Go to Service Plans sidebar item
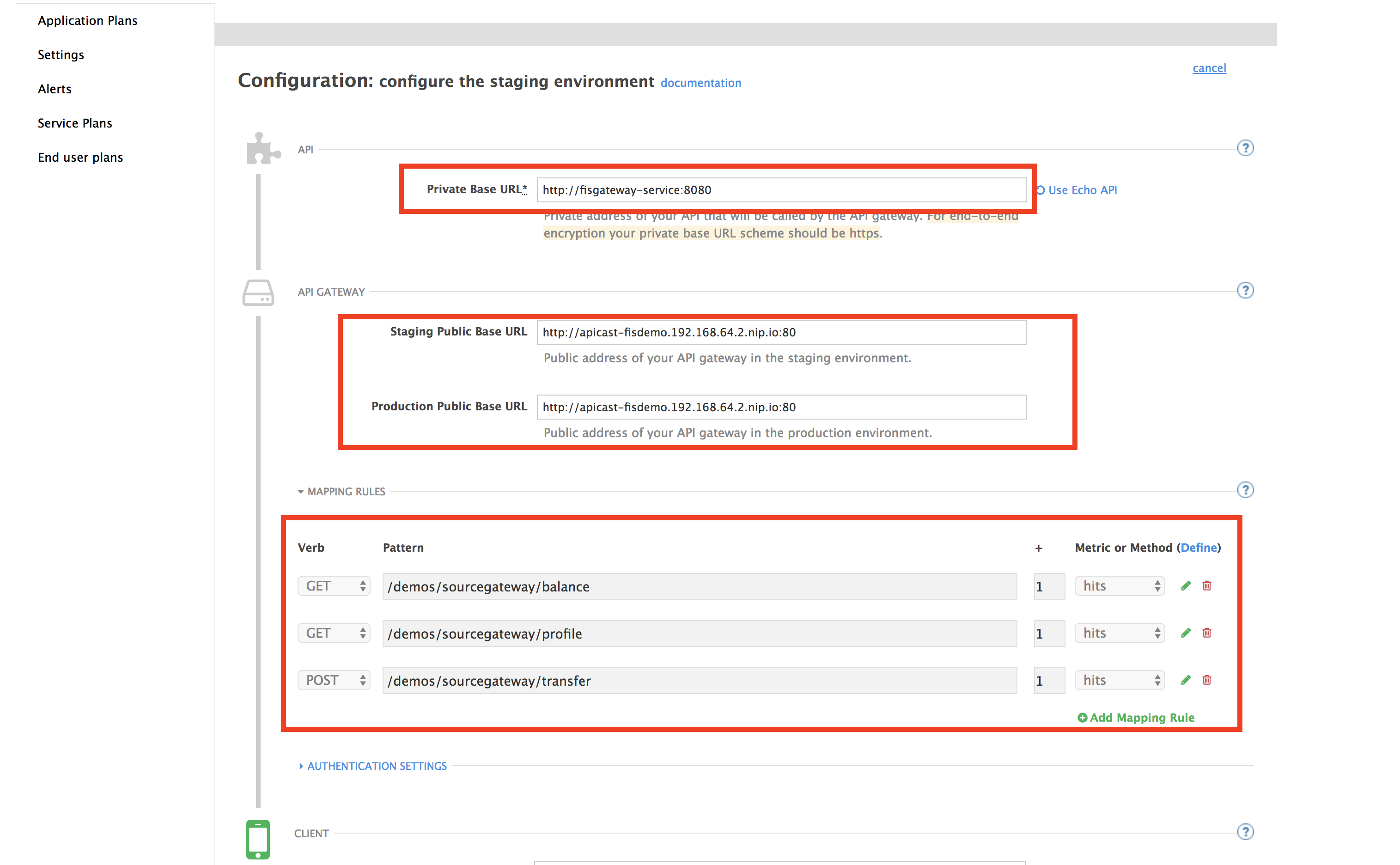The height and width of the screenshot is (865, 1400). pos(75,123)
